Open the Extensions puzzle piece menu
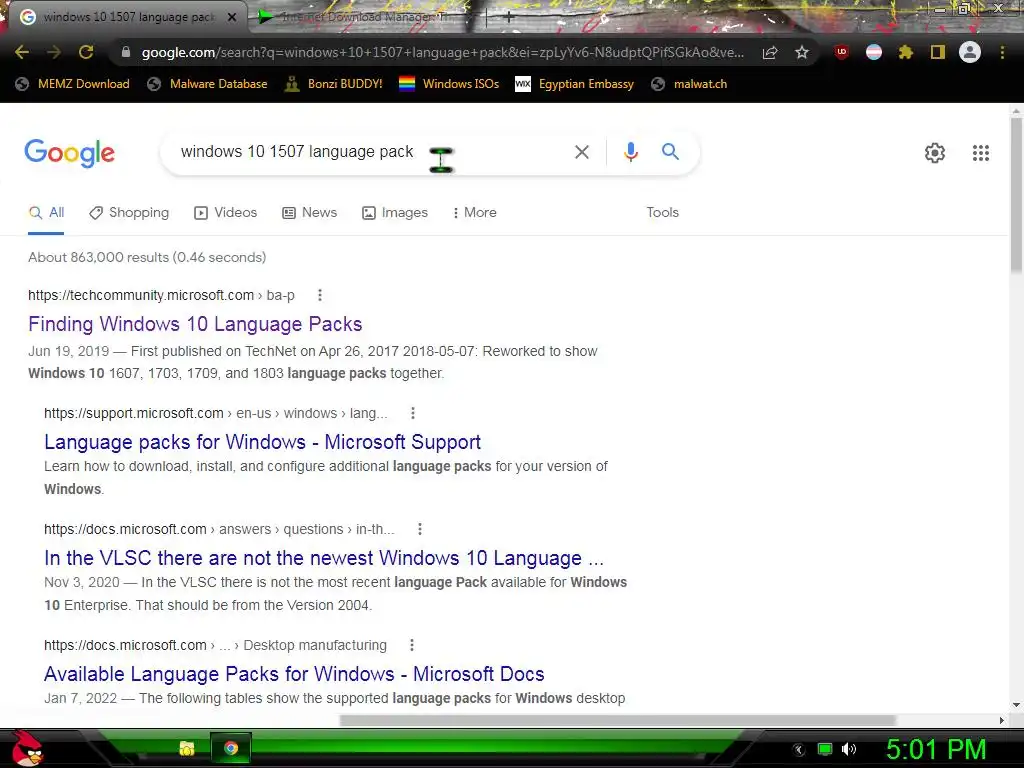The image size is (1024, 768). pos(905,52)
